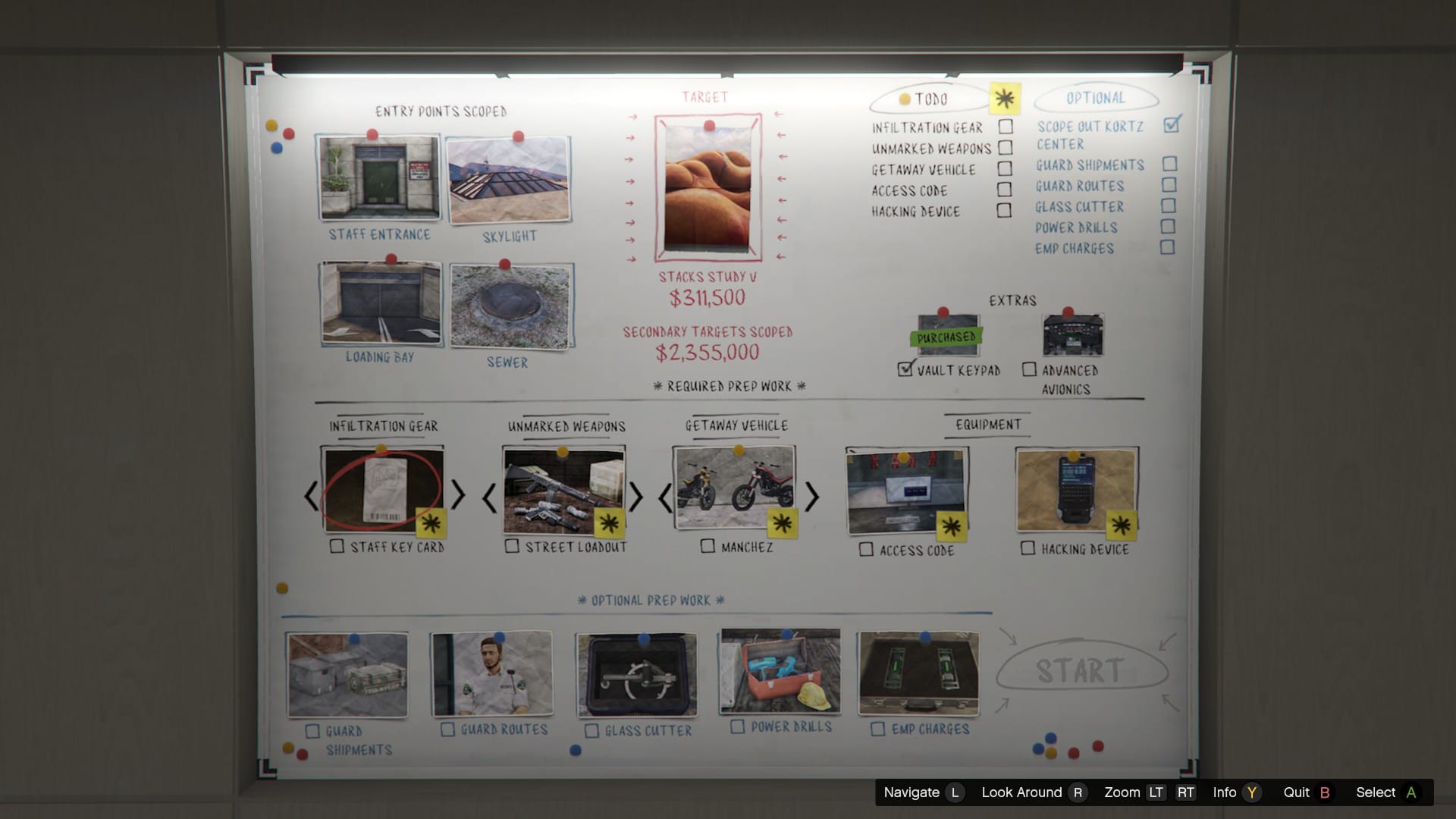Click the Stacks Study V target painting

[708, 188]
